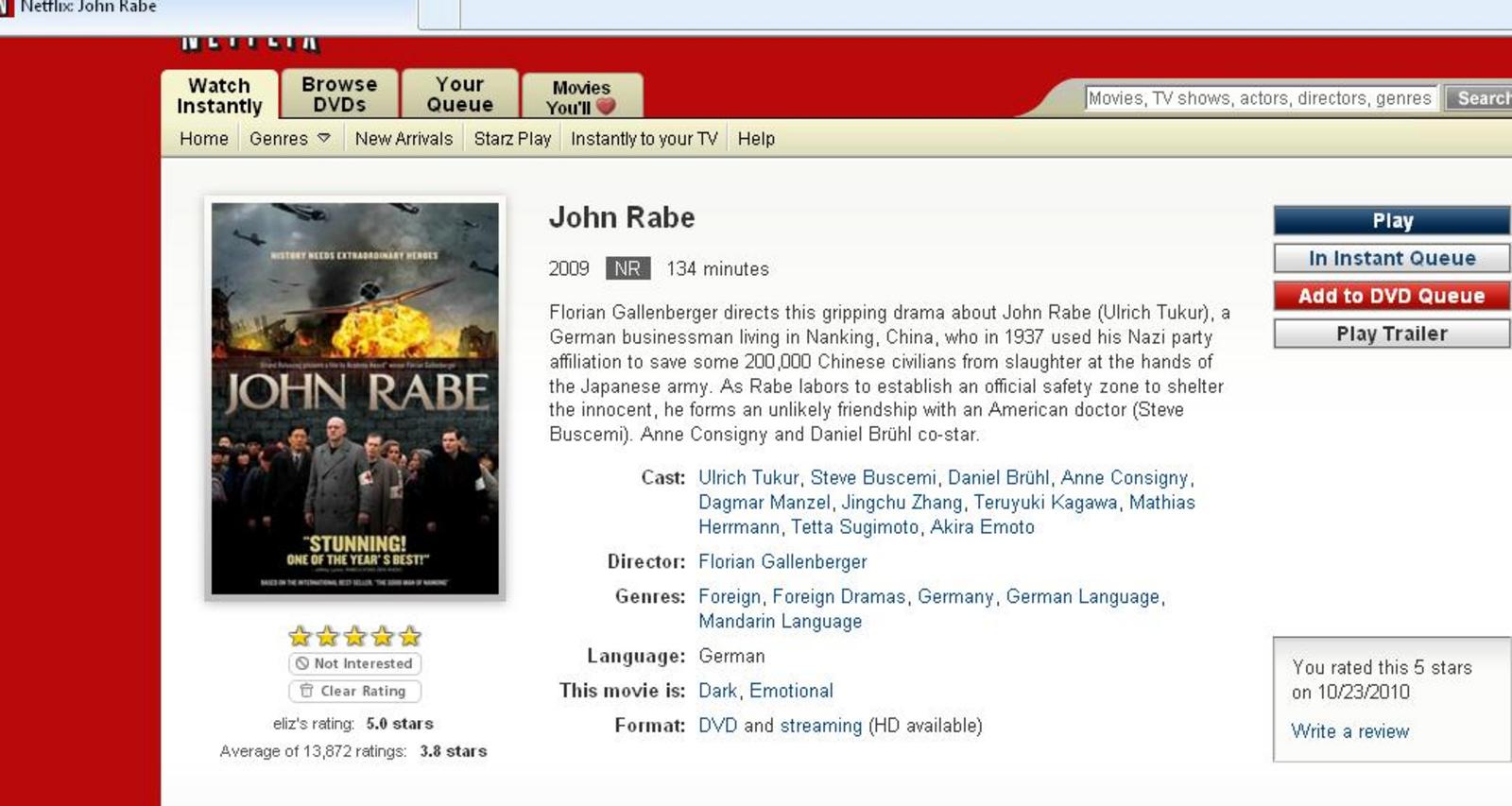Open cast member Anne Consigny

click(x=1125, y=478)
